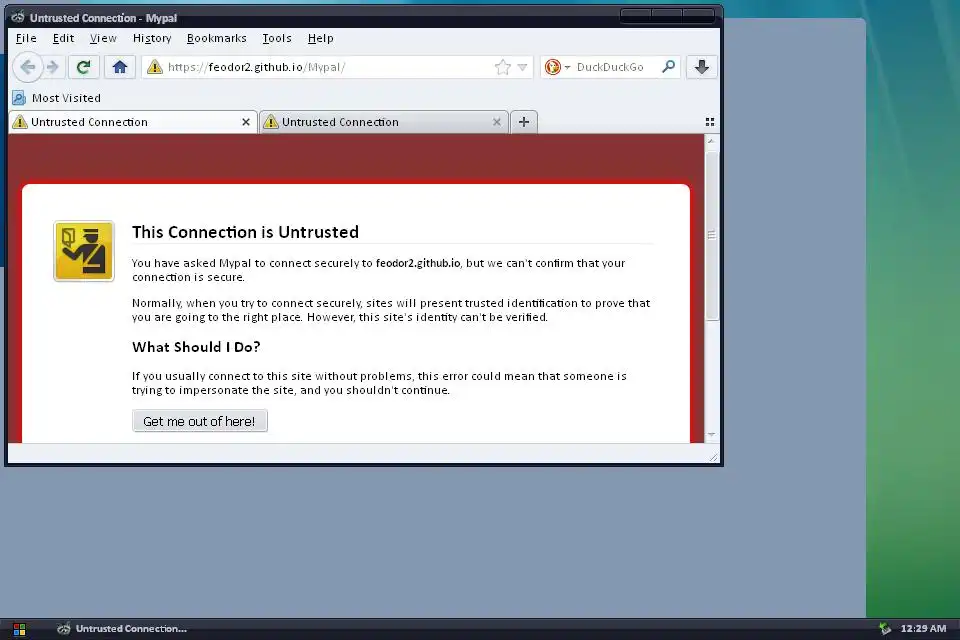
Task: Open the Home page button
Action: (119, 67)
